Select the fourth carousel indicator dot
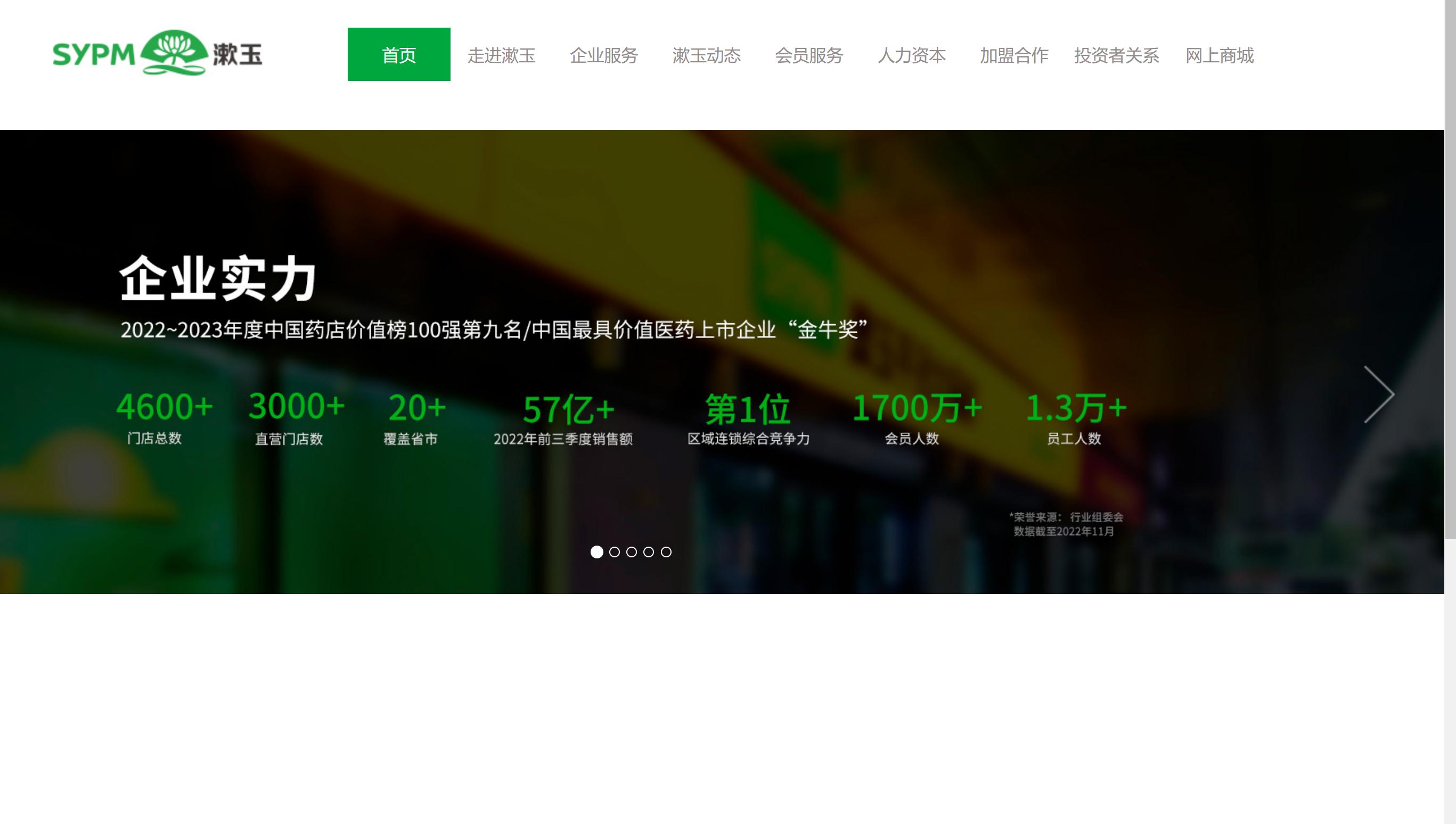 click(x=648, y=553)
